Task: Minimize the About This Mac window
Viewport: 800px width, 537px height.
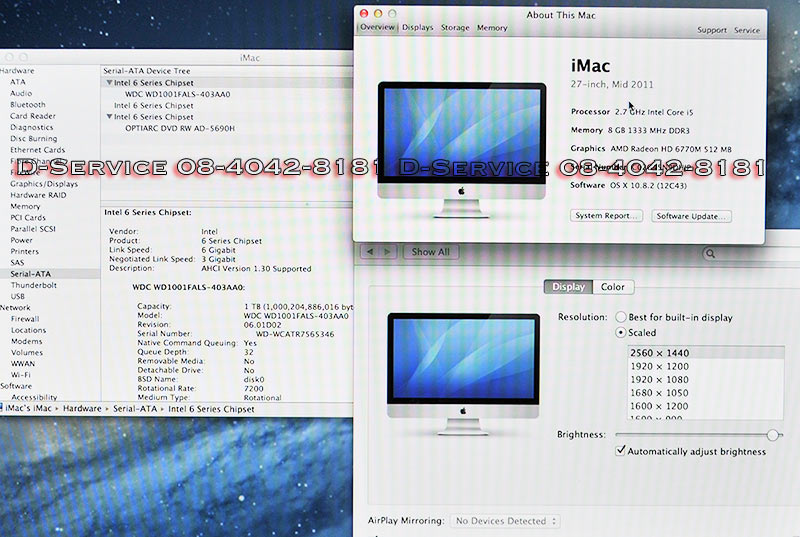Action: (378, 14)
